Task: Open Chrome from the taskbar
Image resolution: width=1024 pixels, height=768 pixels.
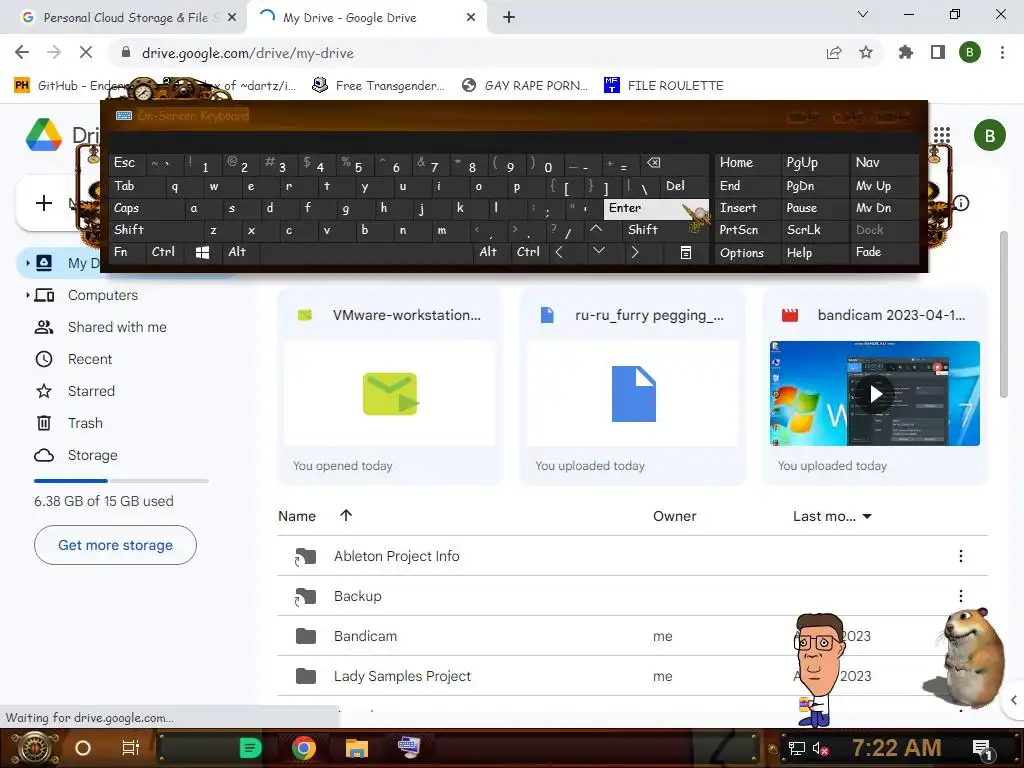Action: (304, 748)
